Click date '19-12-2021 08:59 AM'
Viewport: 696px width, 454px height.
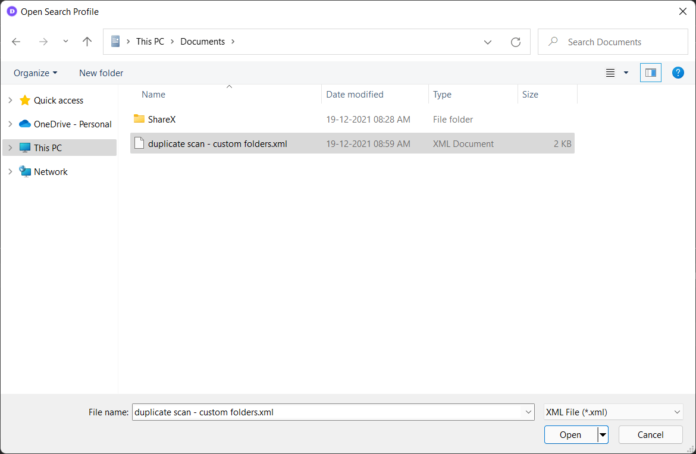[368, 144]
